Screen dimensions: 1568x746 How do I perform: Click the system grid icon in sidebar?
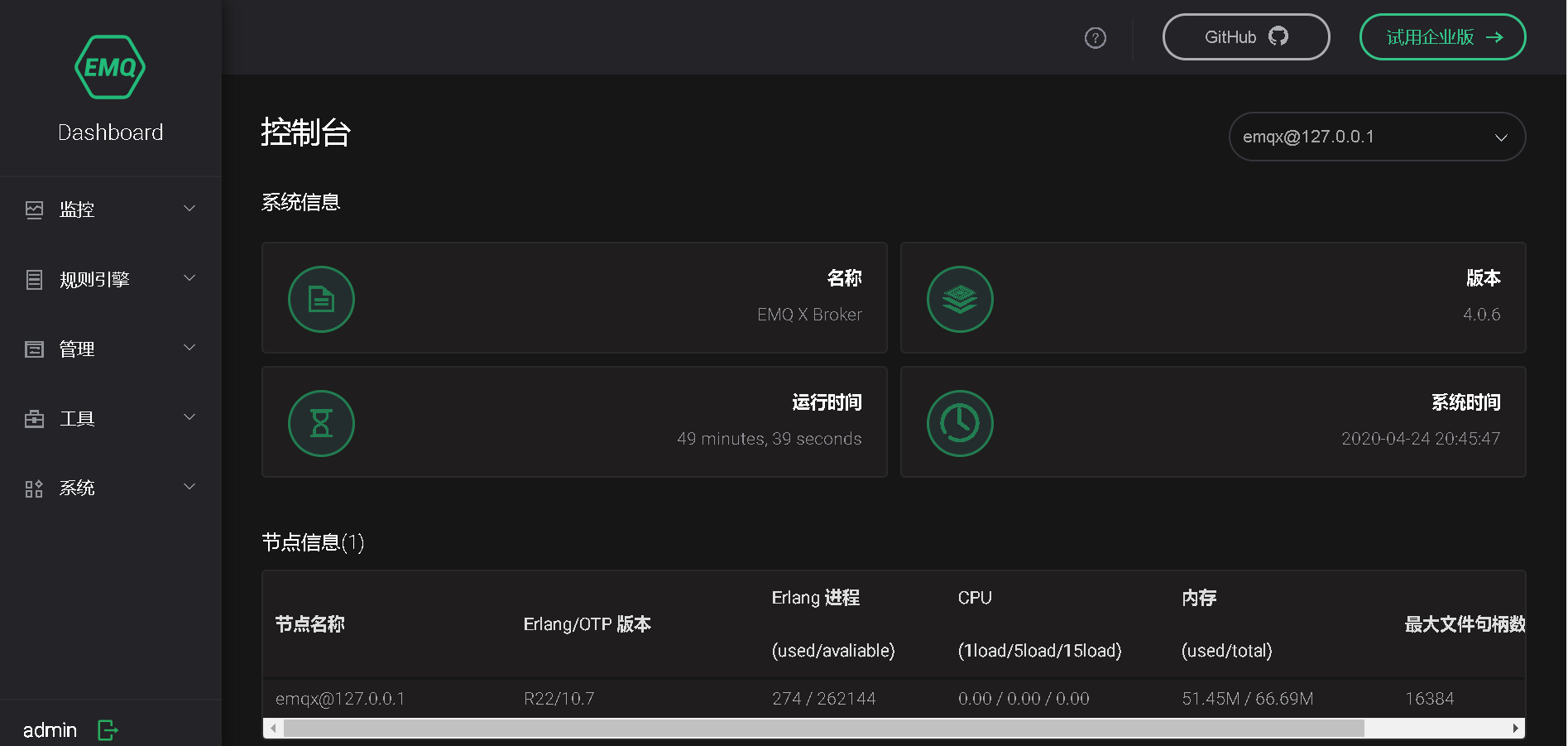[x=34, y=489]
